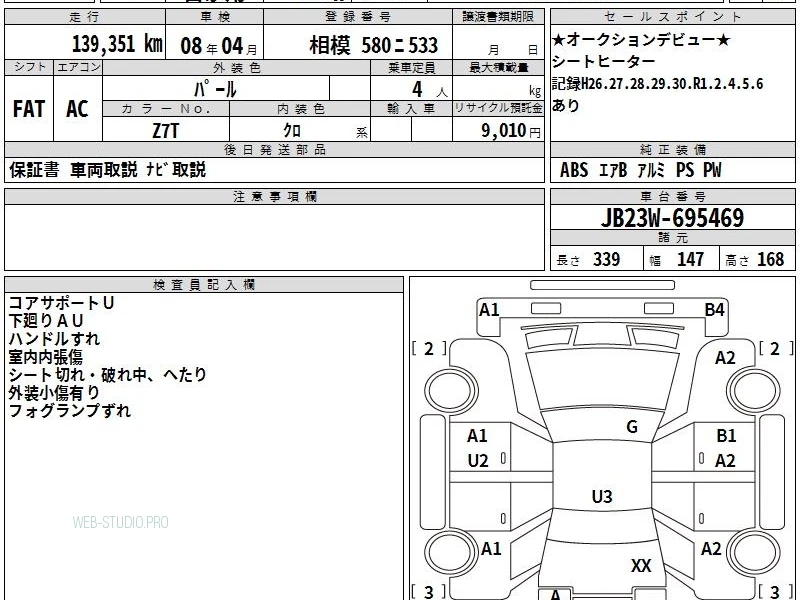The height and width of the screenshot is (600, 800).
Task: Click the "XX" mark on the rear
Action: click(641, 566)
